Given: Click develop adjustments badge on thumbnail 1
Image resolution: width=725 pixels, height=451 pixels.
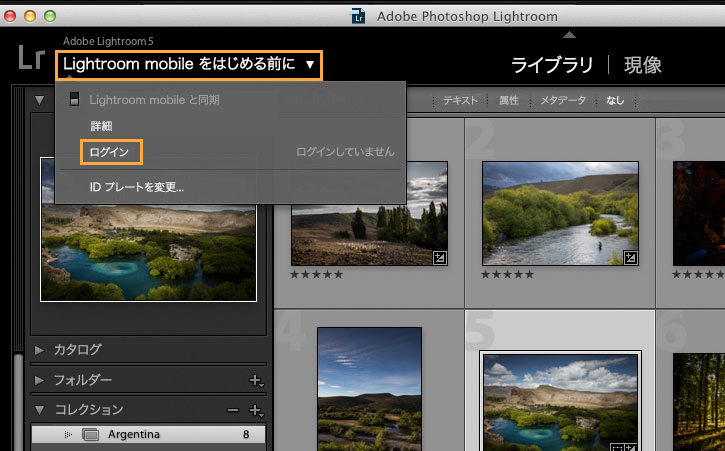Looking at the screenshot, I should [x=439, y=258].
